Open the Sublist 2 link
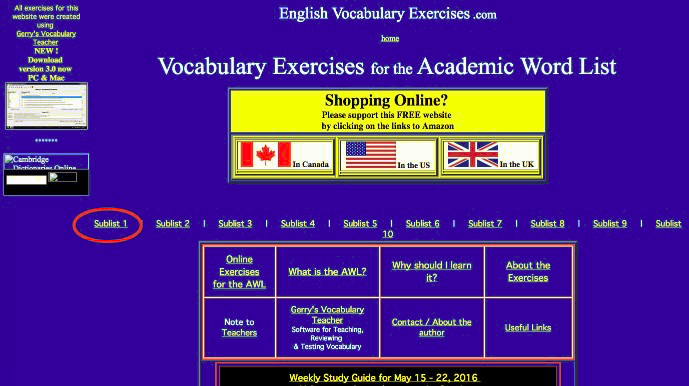Viewport: 689px width, 386px height. [x=173, y=223]
